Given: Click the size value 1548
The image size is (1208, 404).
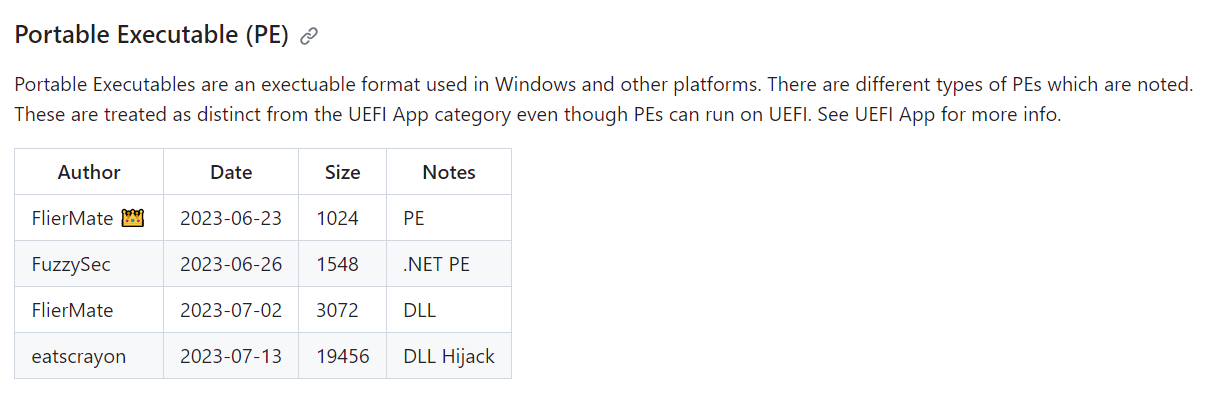Looking at the screenshot, I should 337,264.
